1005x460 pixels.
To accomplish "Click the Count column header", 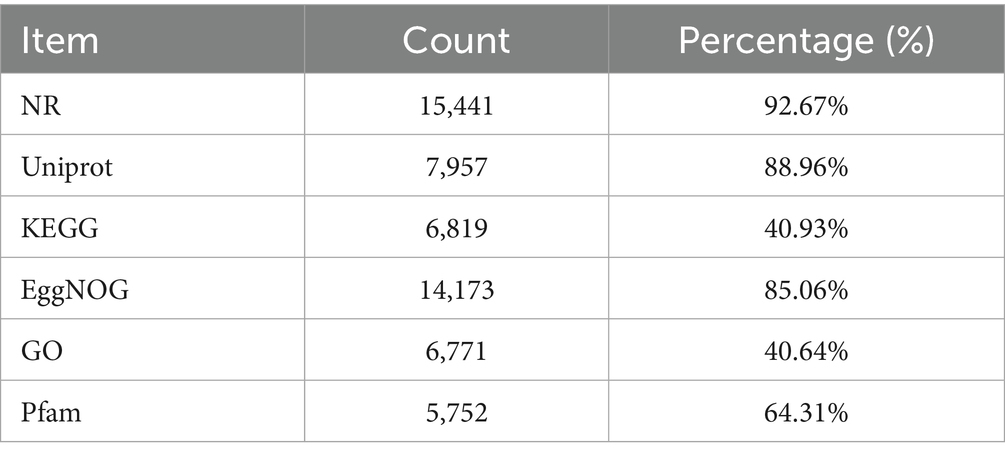I will pos(456,41).
